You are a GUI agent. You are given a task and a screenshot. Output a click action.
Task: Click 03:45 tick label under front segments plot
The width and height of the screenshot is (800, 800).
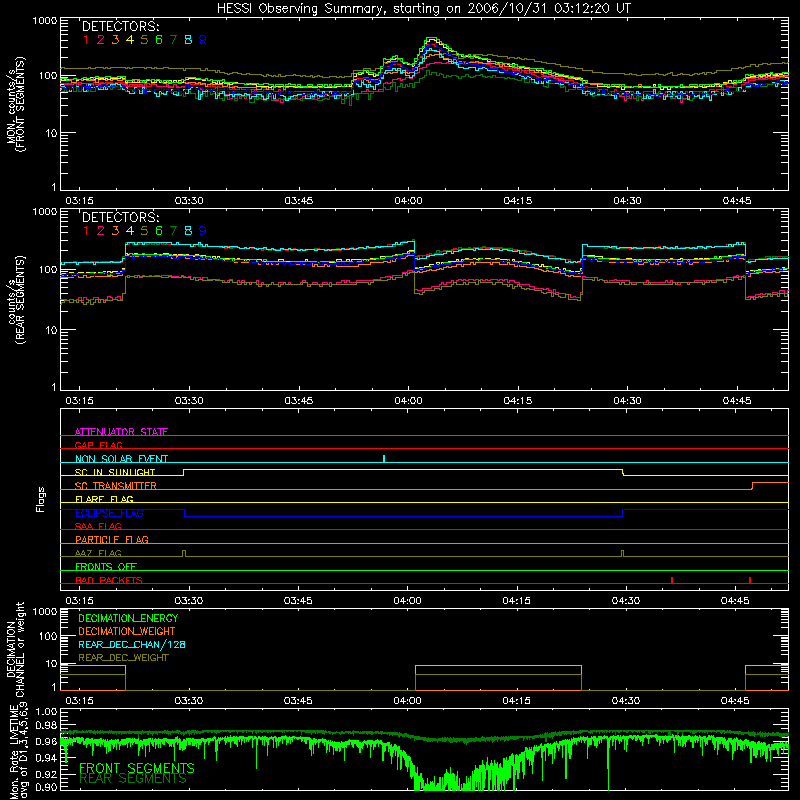click(x=298, y=201)
